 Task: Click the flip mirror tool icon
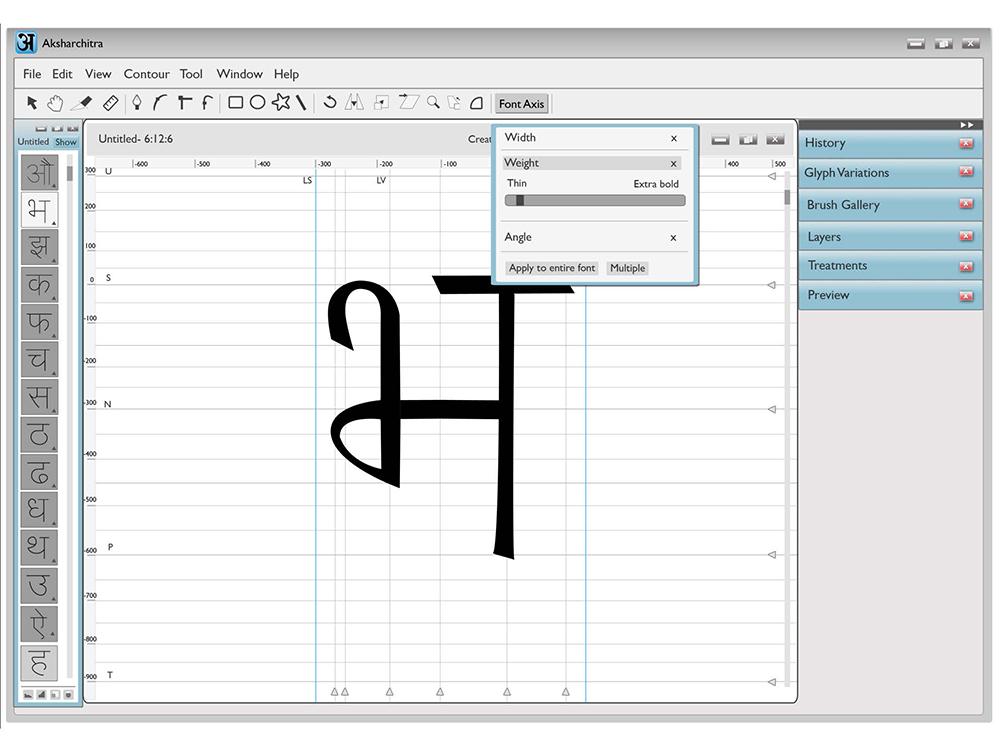(x=355, y=103)
